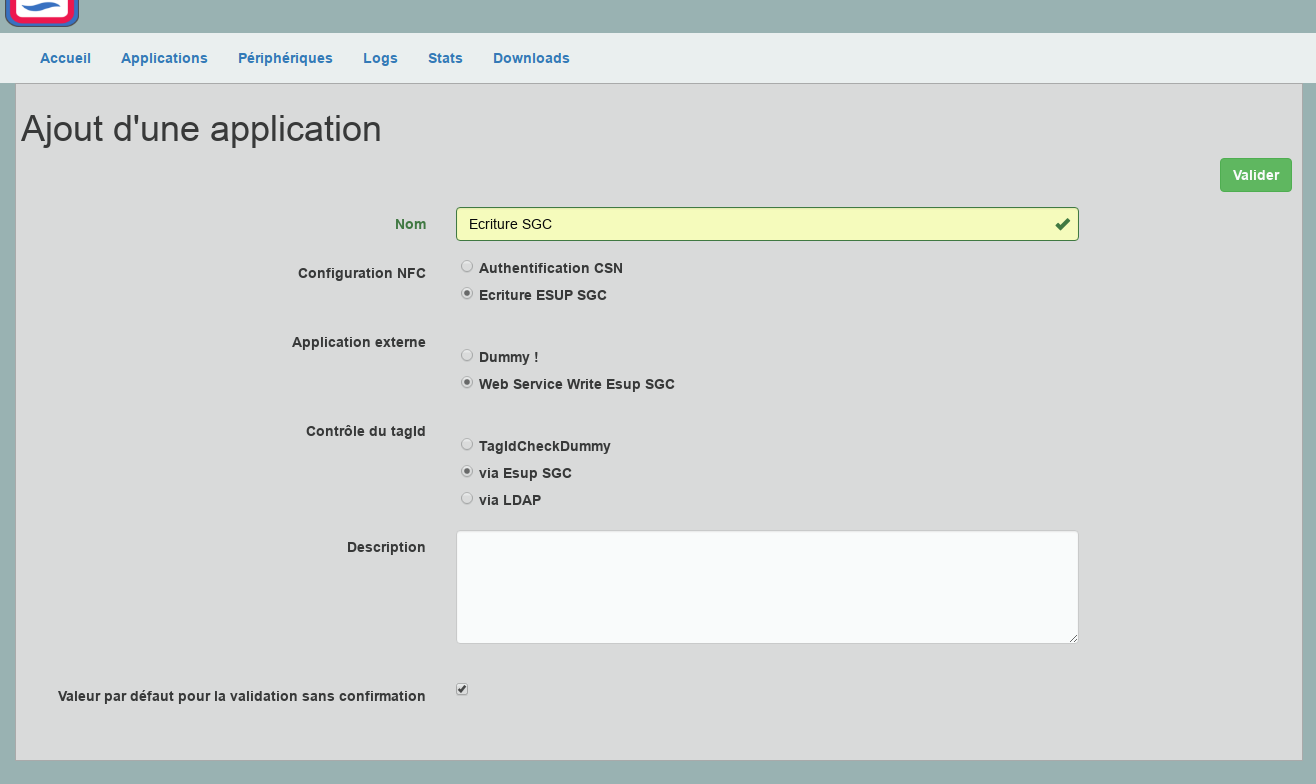Click the application logo in the top-left corner
Screen dimensions: 1316x784
(42, 11)
